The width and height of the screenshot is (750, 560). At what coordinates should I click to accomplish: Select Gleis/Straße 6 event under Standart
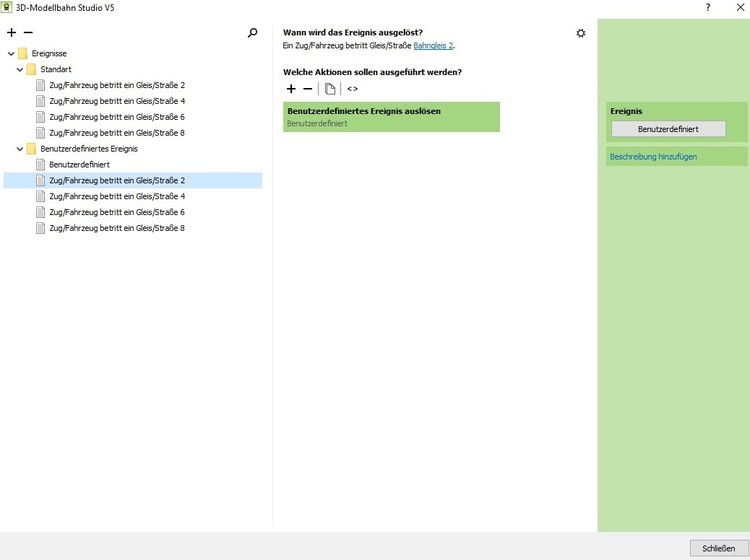117,117
